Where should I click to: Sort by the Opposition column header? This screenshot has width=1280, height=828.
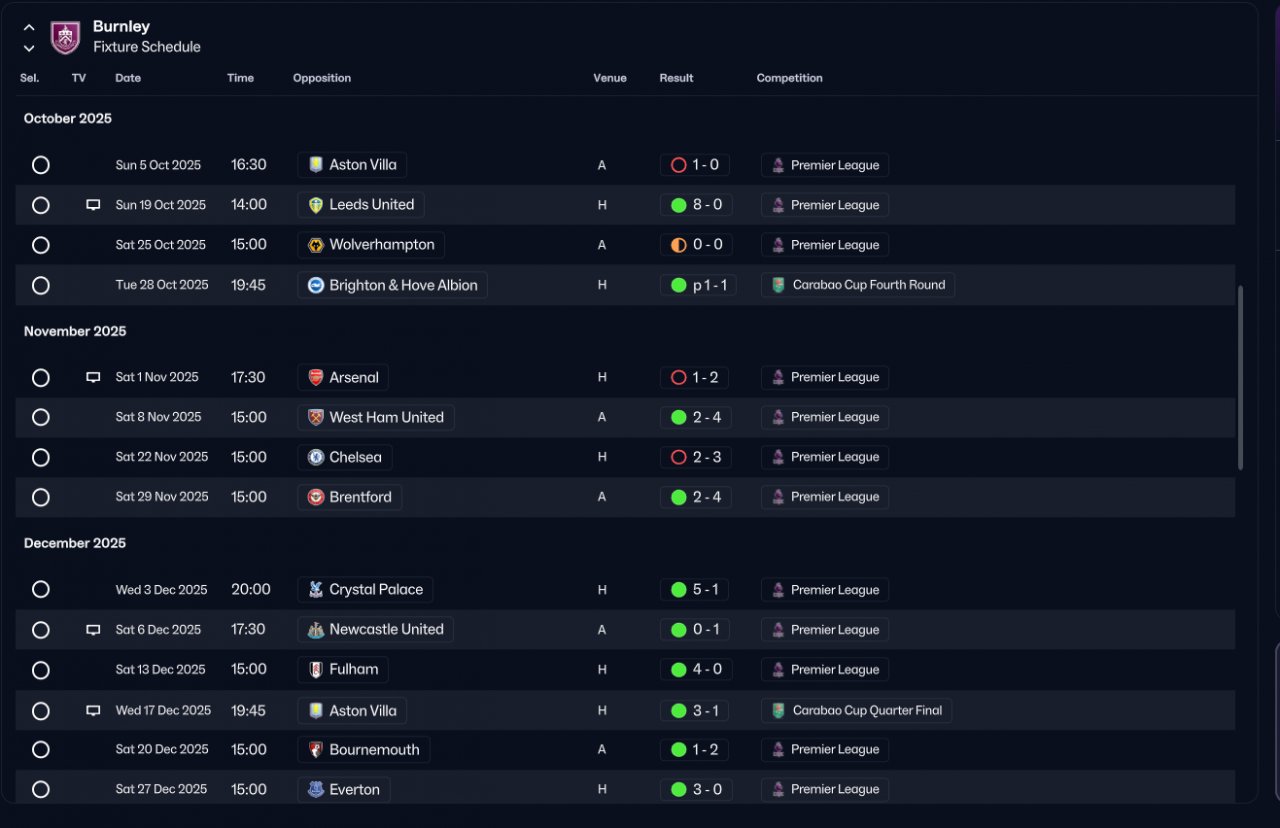[x=322, y=78]
